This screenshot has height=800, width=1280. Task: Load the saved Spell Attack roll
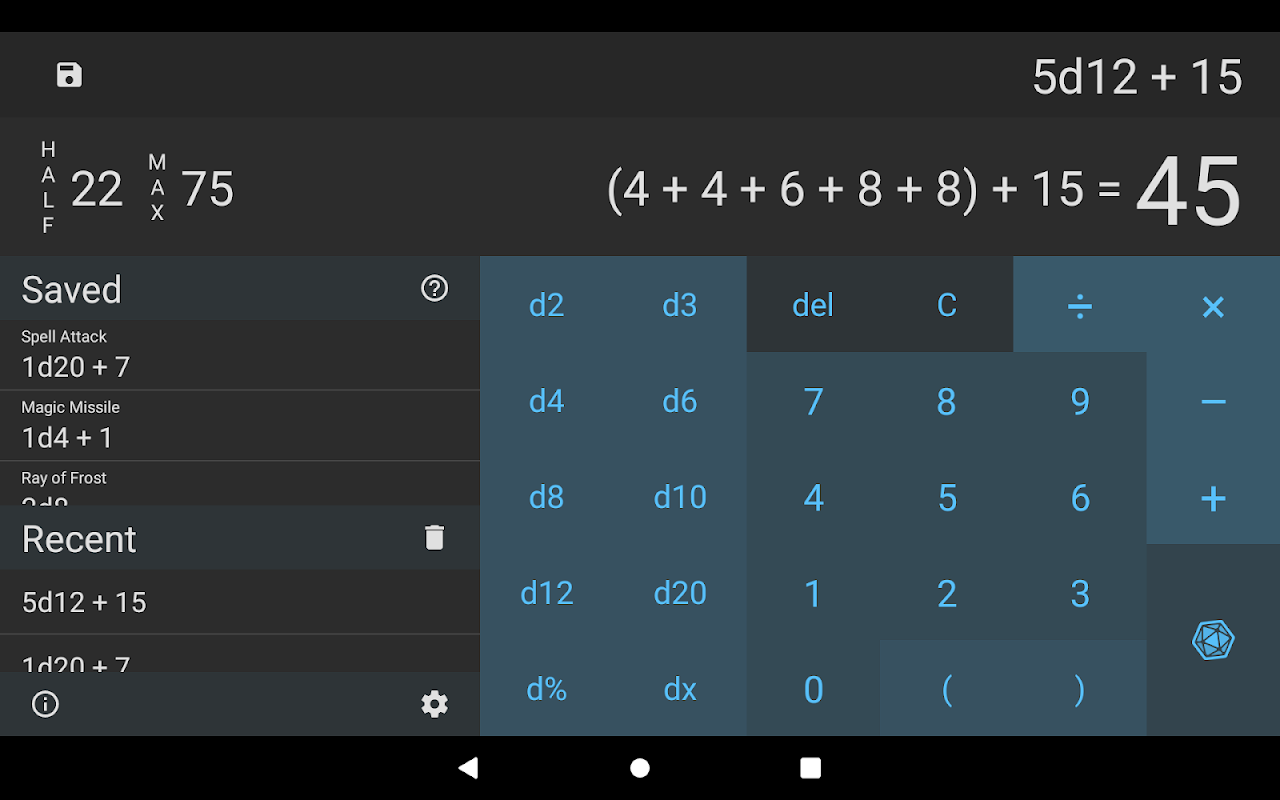click(240, 355)
